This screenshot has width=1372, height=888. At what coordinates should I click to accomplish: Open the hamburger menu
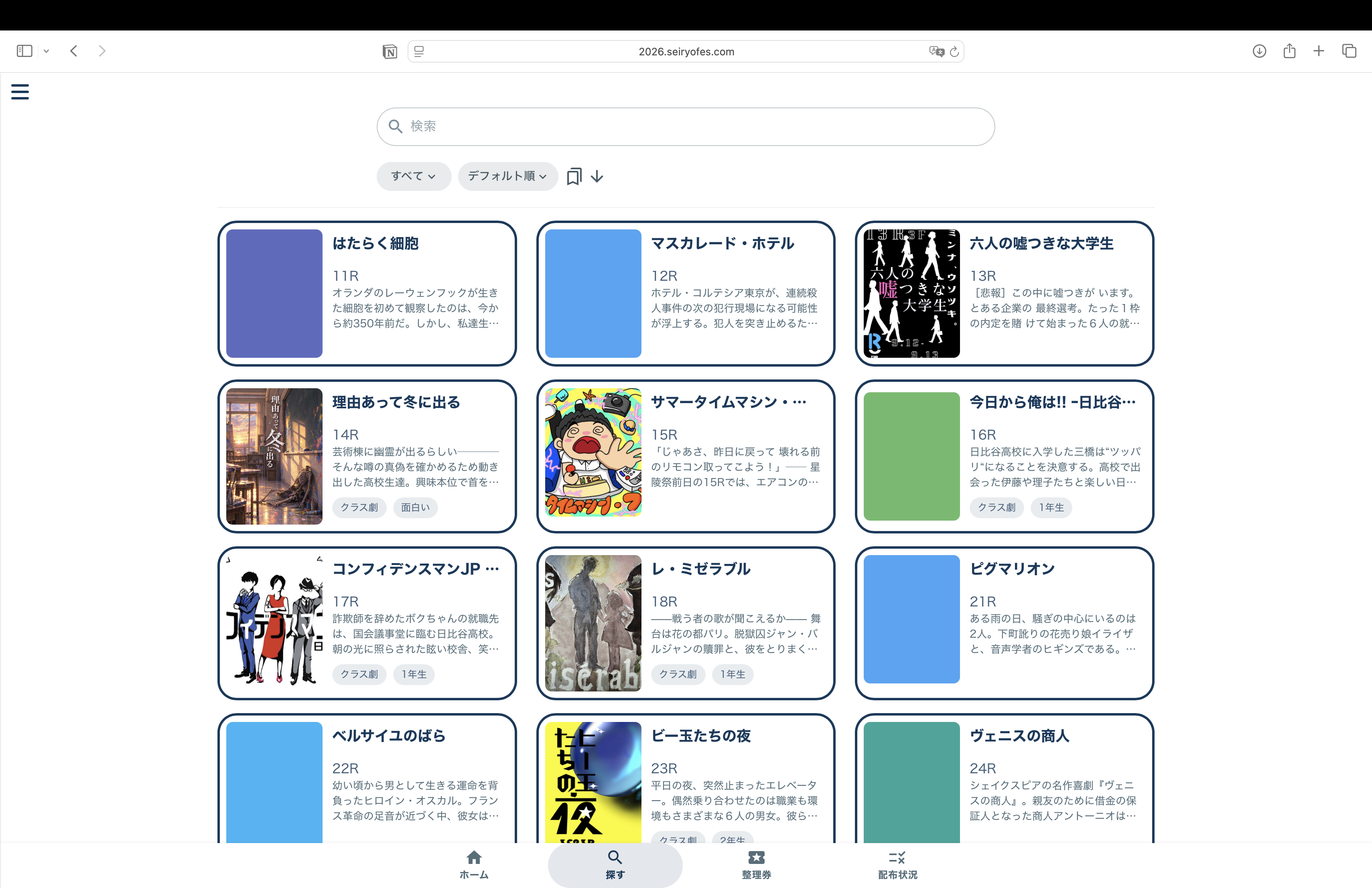coord(20,91)
